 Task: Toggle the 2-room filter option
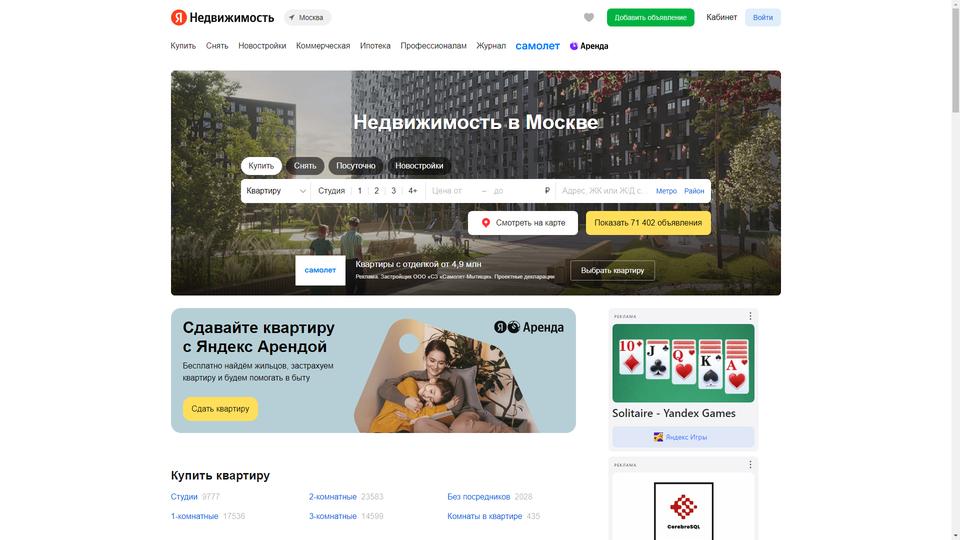point(377,191)
